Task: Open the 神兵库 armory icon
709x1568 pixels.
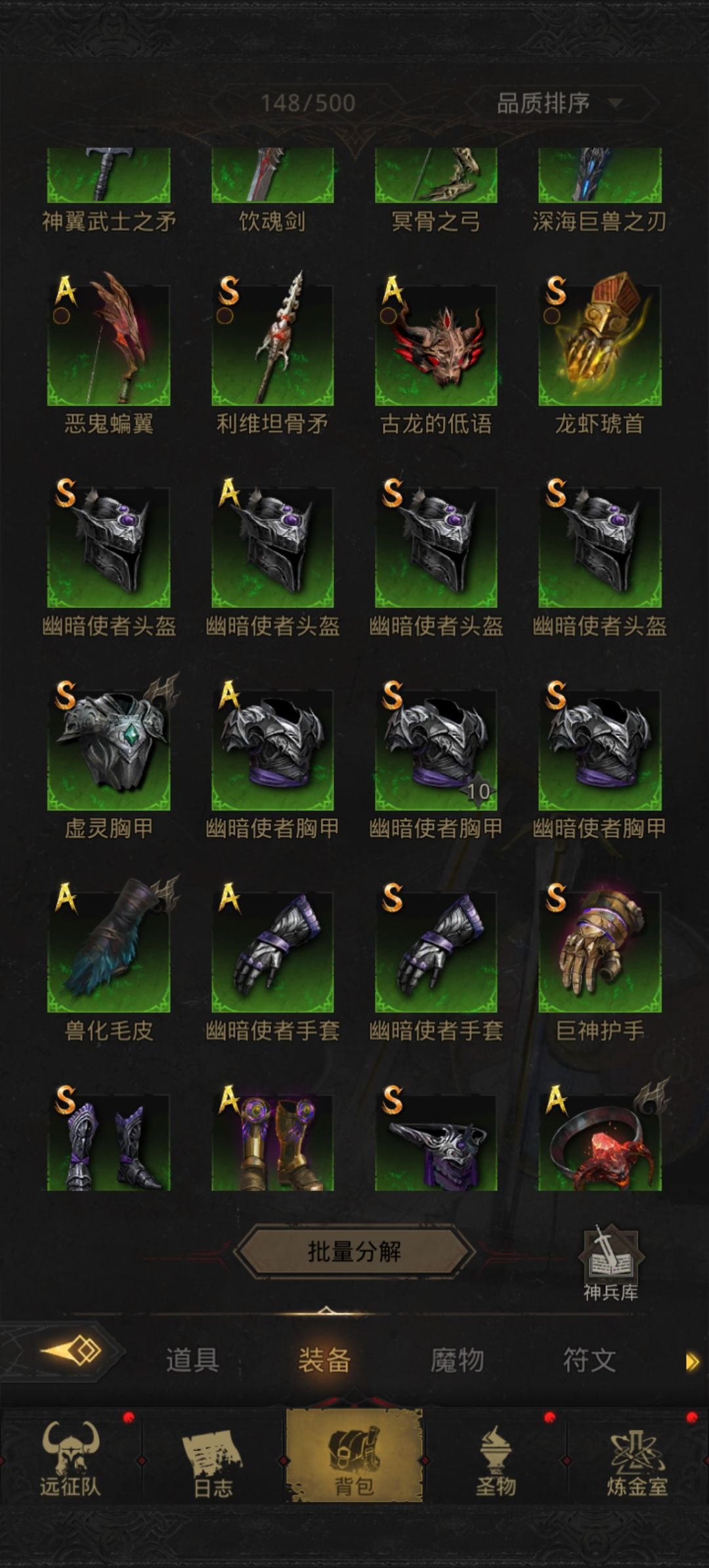Action: click(611, 1263)
